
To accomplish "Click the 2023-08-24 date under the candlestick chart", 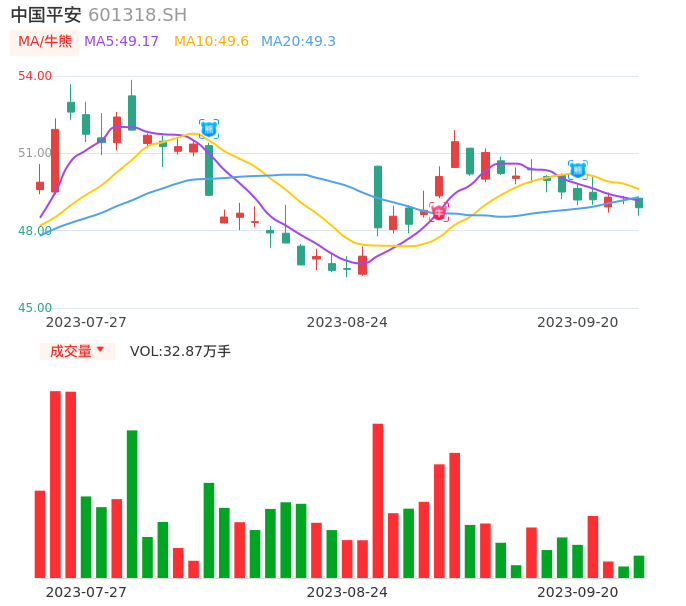I will tap(347, 322).
